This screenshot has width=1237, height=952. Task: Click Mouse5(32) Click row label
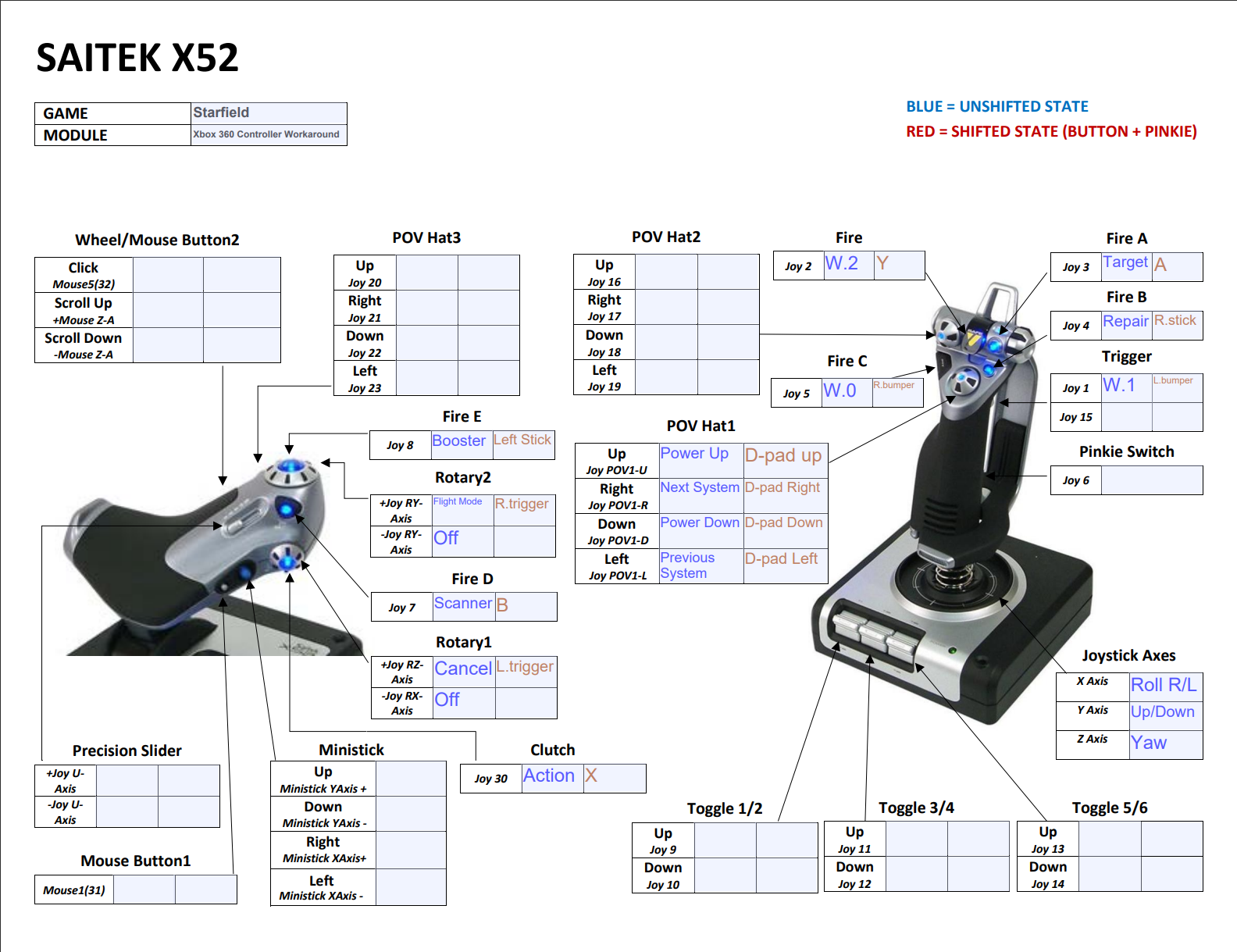pyautogui.click(x=84, y=275)
